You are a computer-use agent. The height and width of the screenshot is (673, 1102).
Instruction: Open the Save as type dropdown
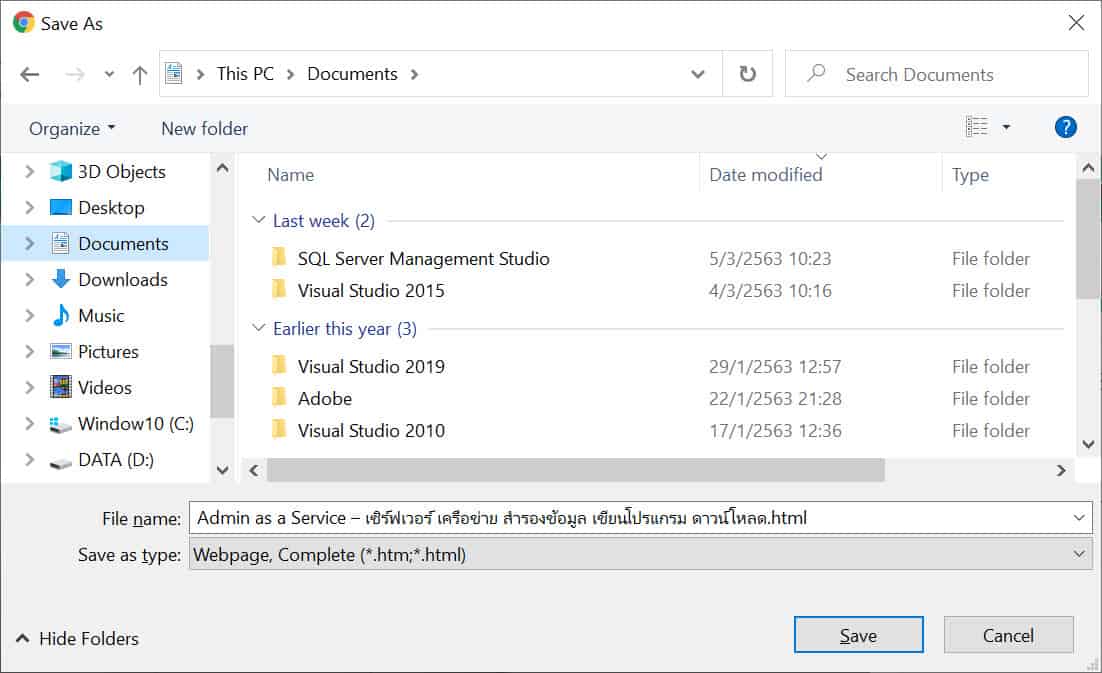coord(640,554)
